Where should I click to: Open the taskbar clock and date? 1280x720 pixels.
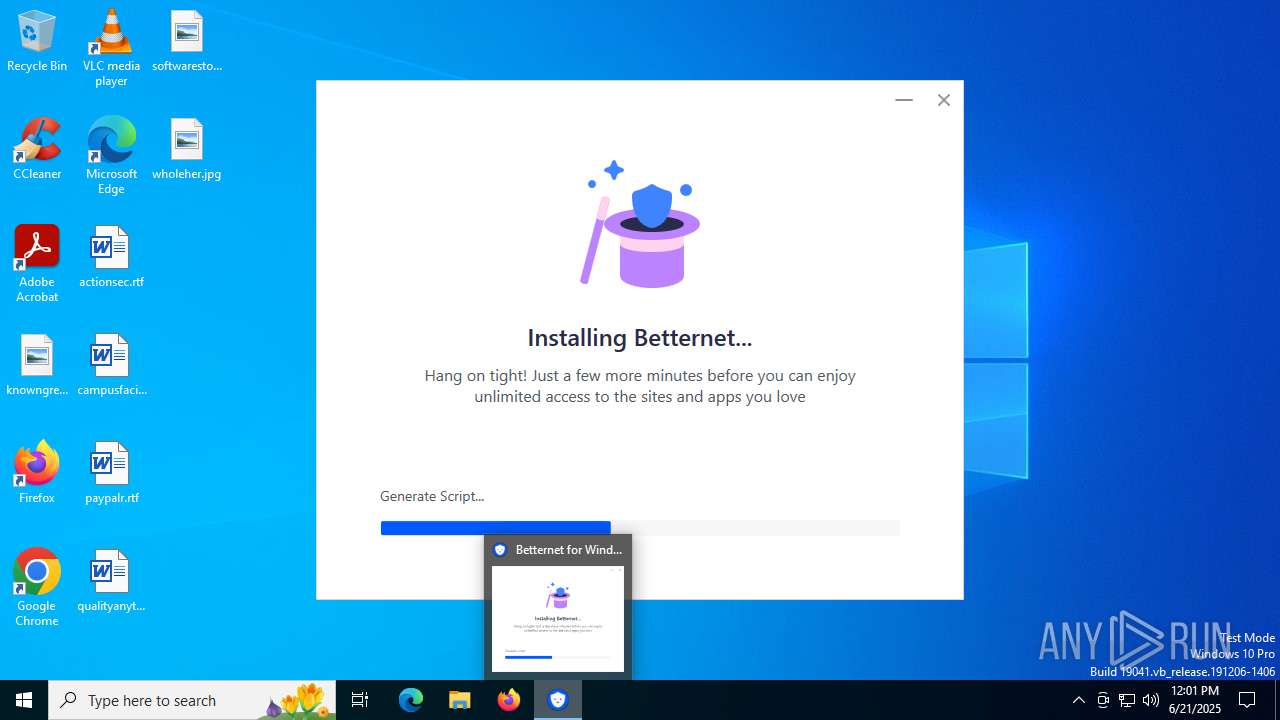click(1195, 700)
